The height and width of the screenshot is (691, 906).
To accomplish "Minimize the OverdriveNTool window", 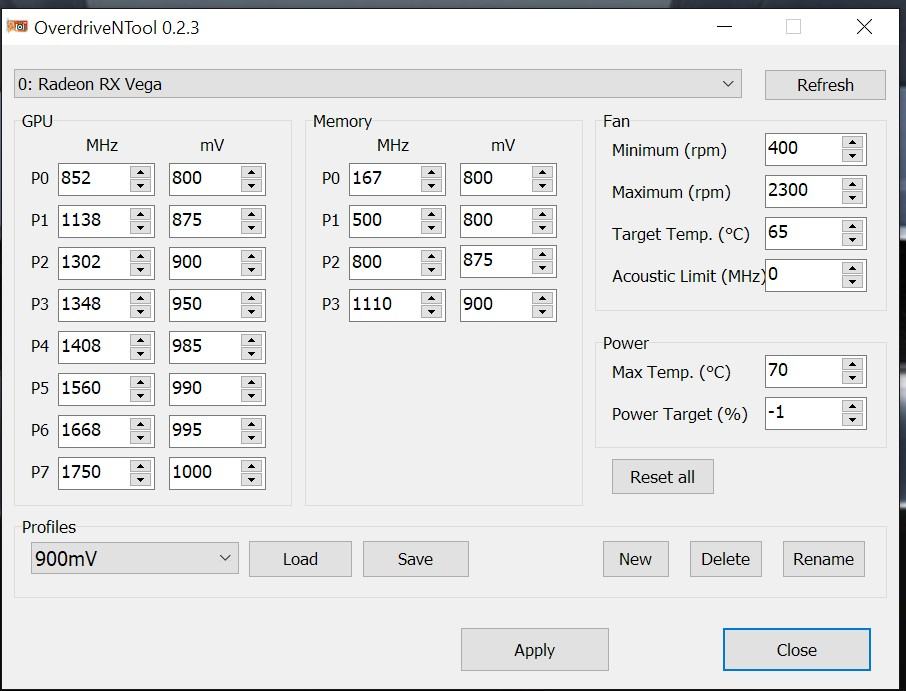I will click(724, 27).
